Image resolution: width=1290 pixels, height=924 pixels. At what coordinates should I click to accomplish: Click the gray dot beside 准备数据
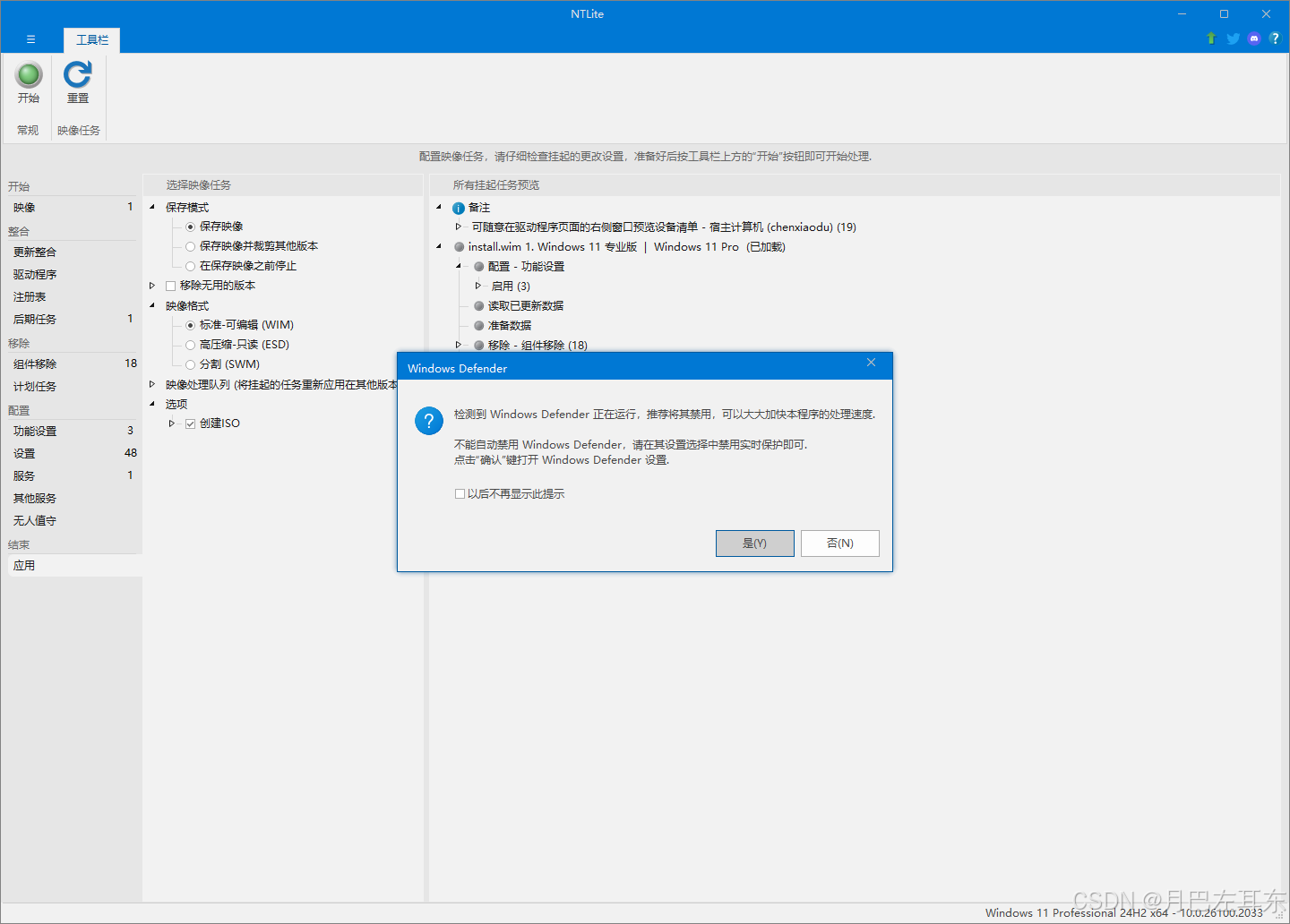(x=479, y=326)
